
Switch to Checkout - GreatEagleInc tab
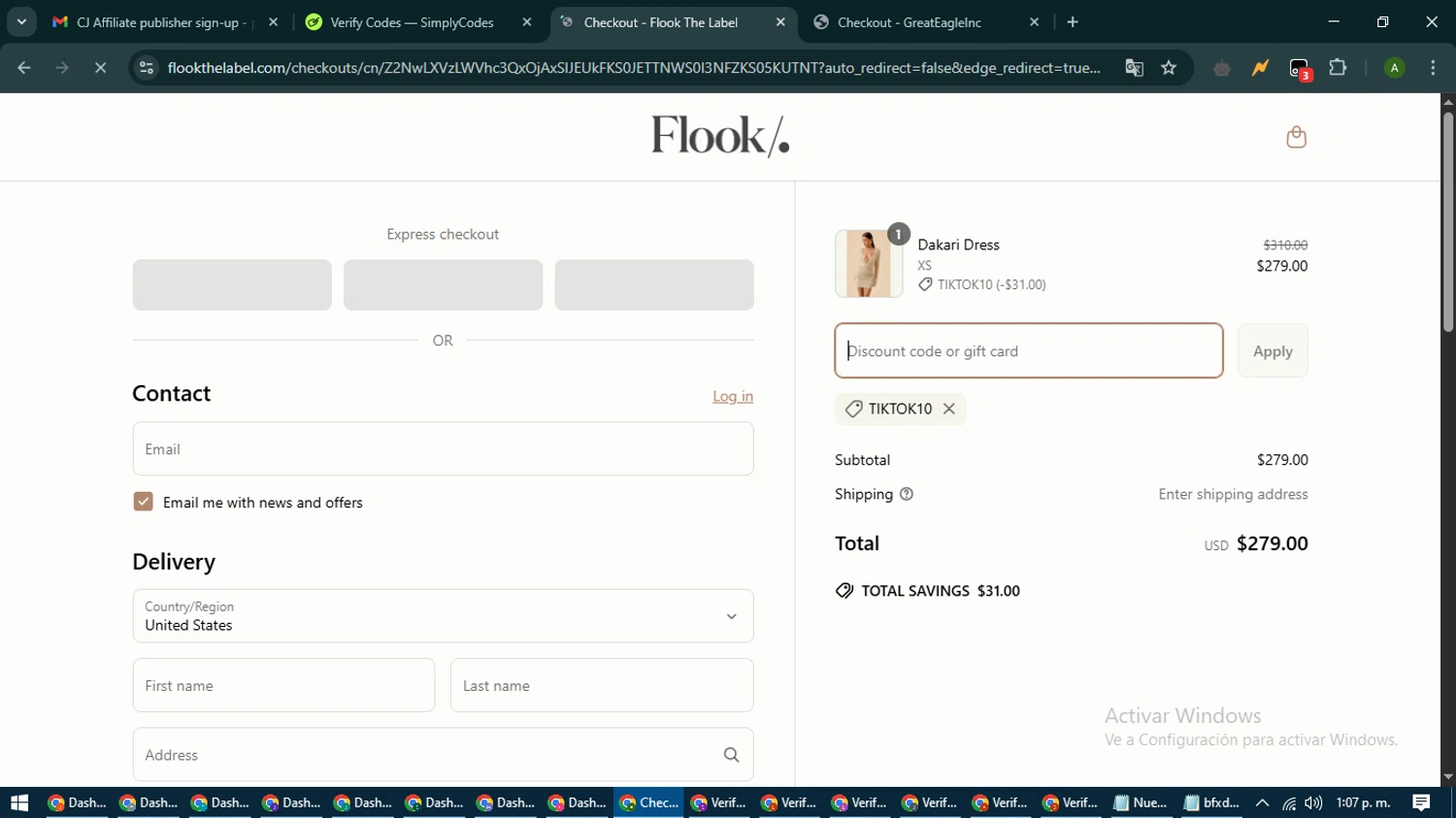point(927,22)
